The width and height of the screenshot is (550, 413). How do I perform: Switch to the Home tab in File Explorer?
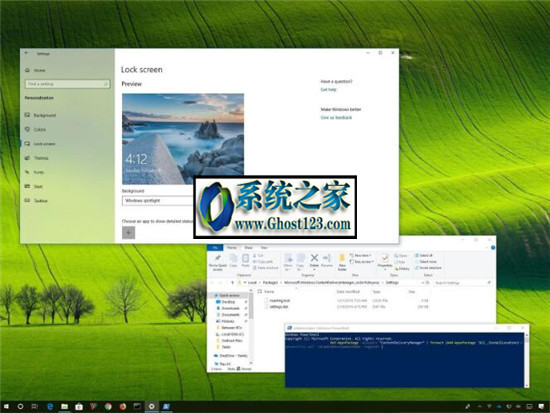(232, 248)
